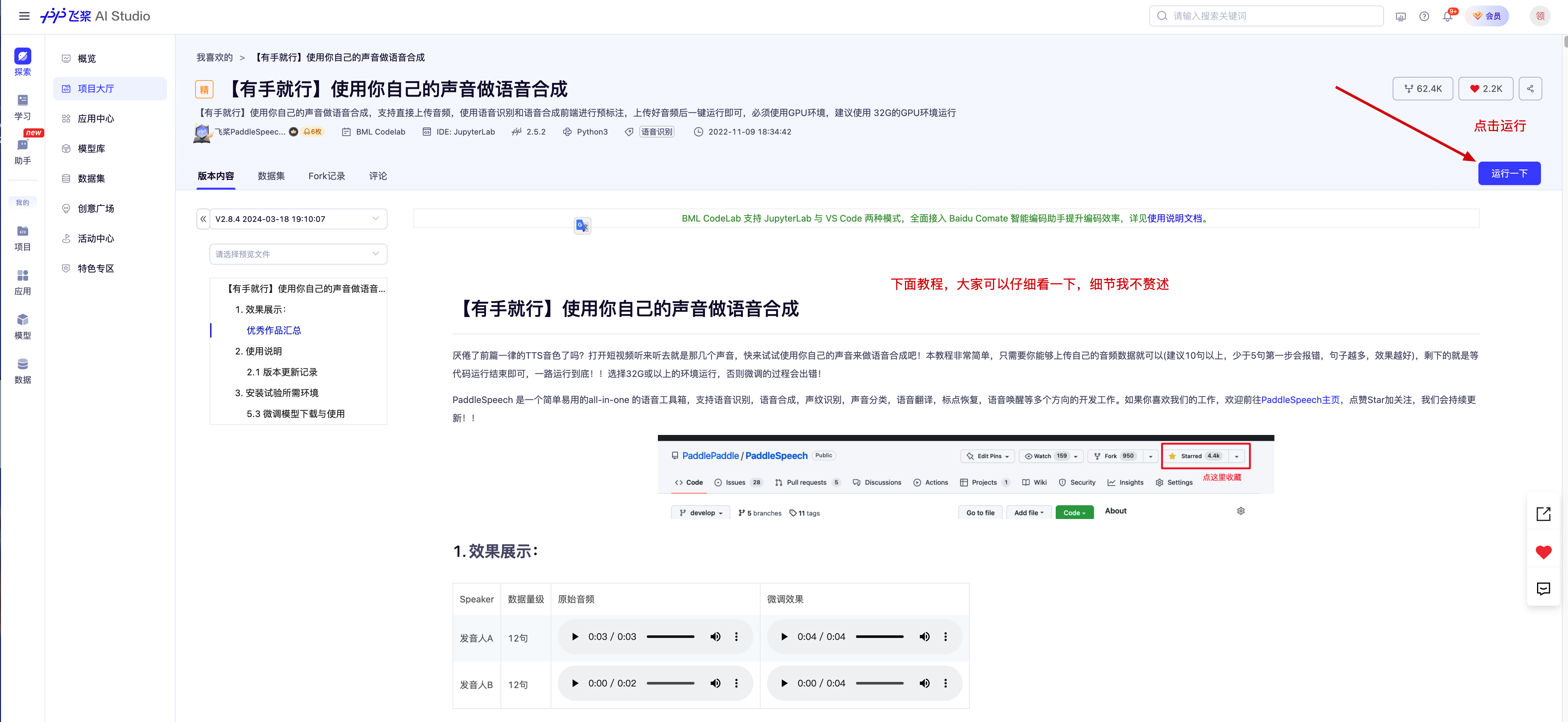Click the notification bell icon
The width and height of the screenshot is (1568, 722).
click(x=1447, y=16)
